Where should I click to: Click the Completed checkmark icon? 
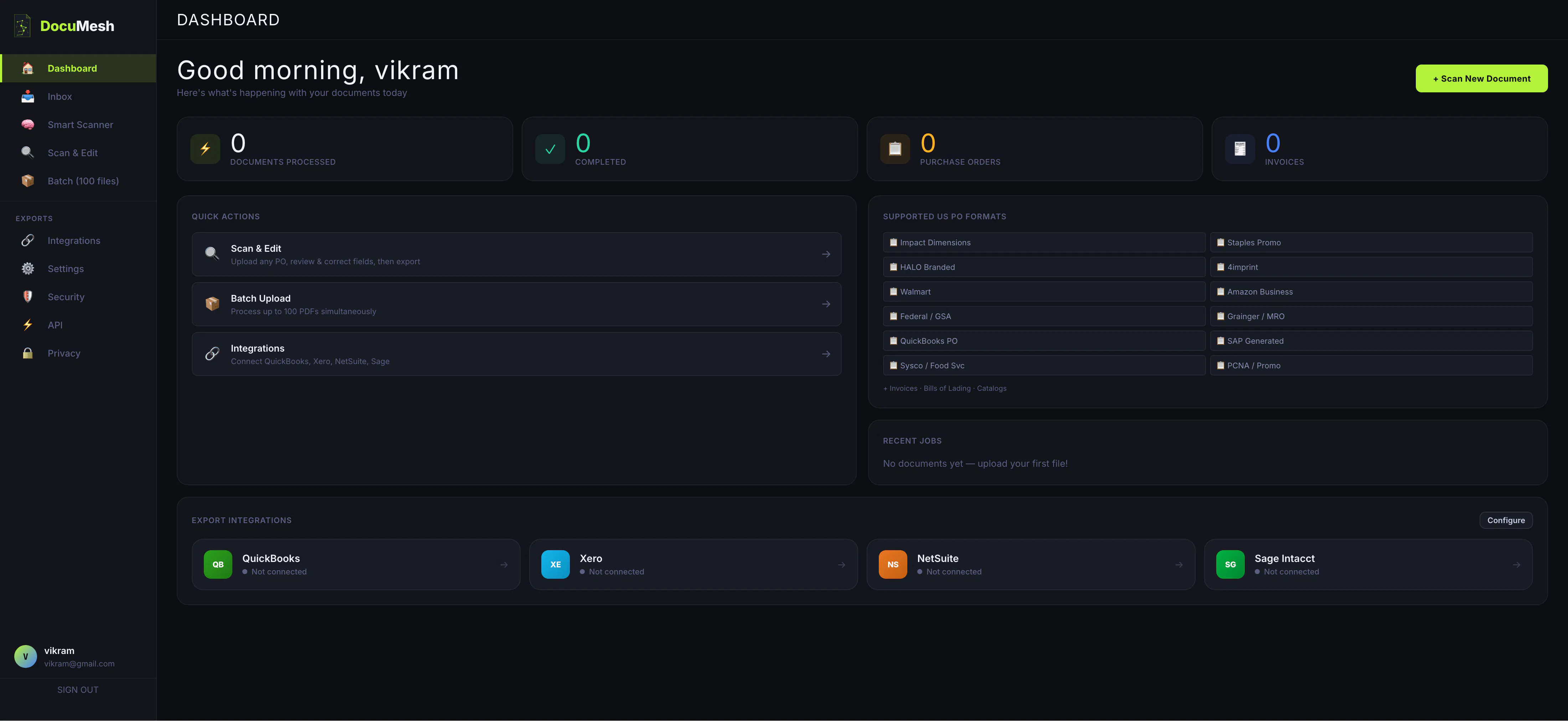[550, 149]
